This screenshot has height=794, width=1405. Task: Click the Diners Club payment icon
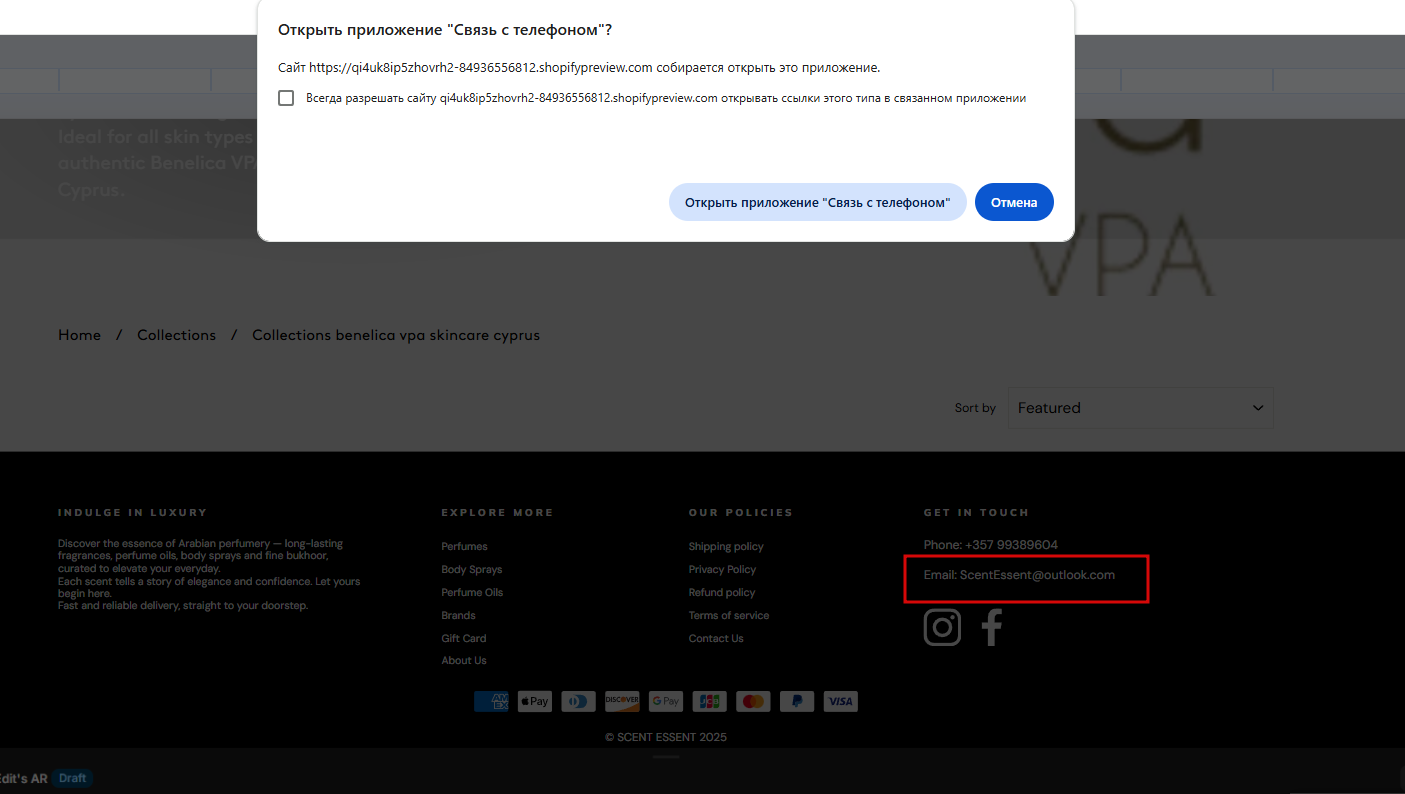pyautogui.click(x=578, y=702)
